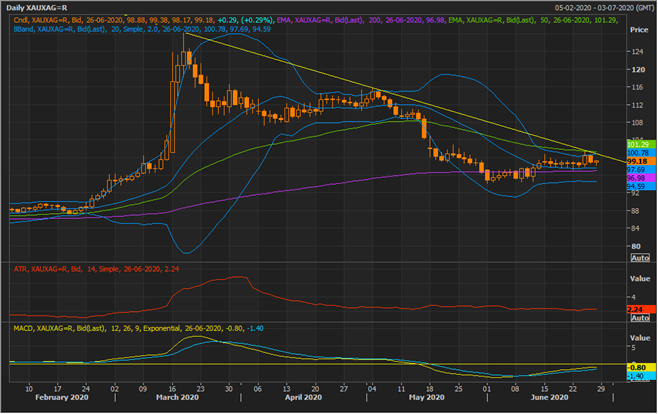The image size is (658, 414).
Task: Click the 116 tick on the price axis
Action: (637, 87)
